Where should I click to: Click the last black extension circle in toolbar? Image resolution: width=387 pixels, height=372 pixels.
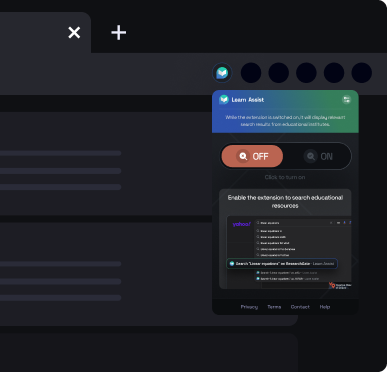(362, 73)
